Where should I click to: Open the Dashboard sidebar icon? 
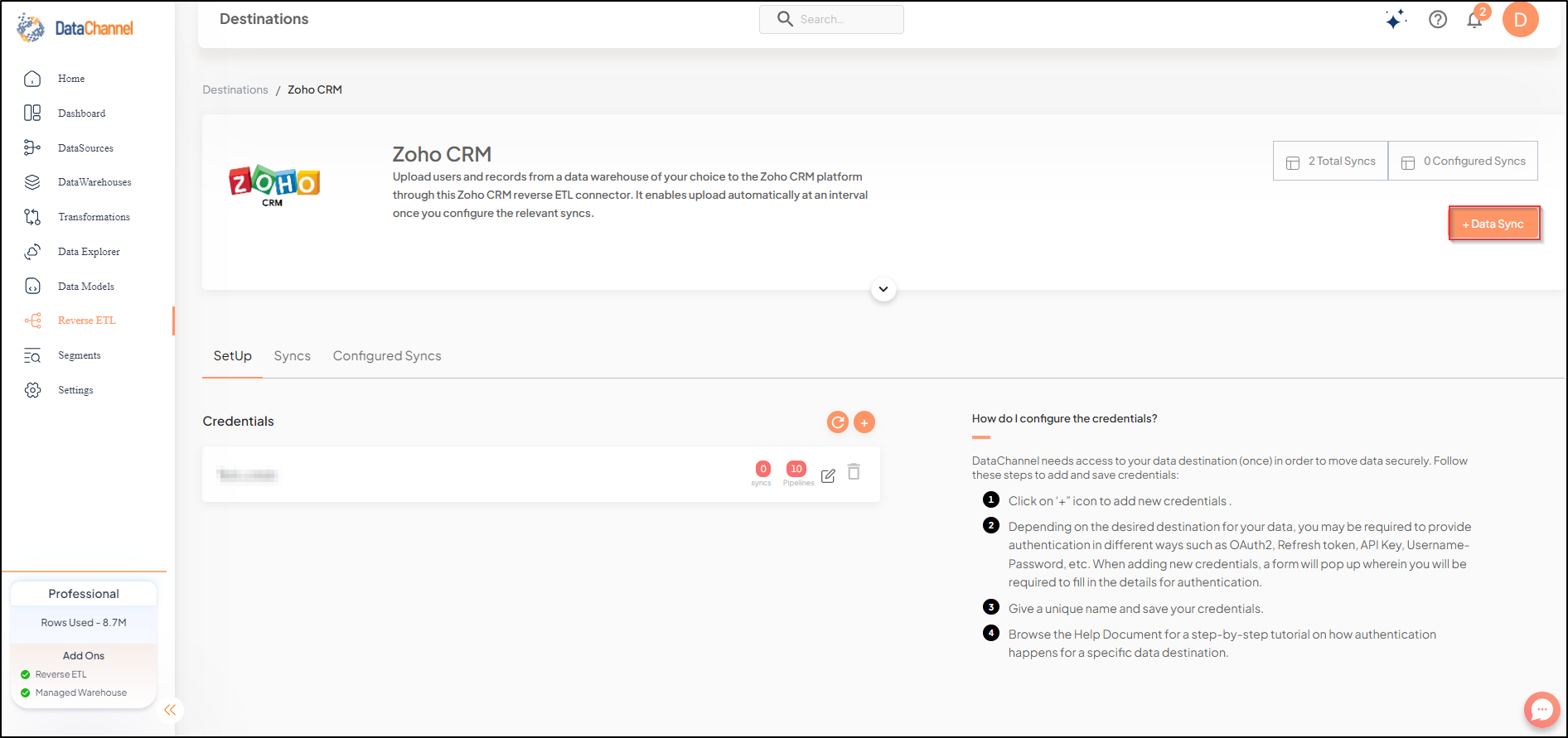click(32, 113)
